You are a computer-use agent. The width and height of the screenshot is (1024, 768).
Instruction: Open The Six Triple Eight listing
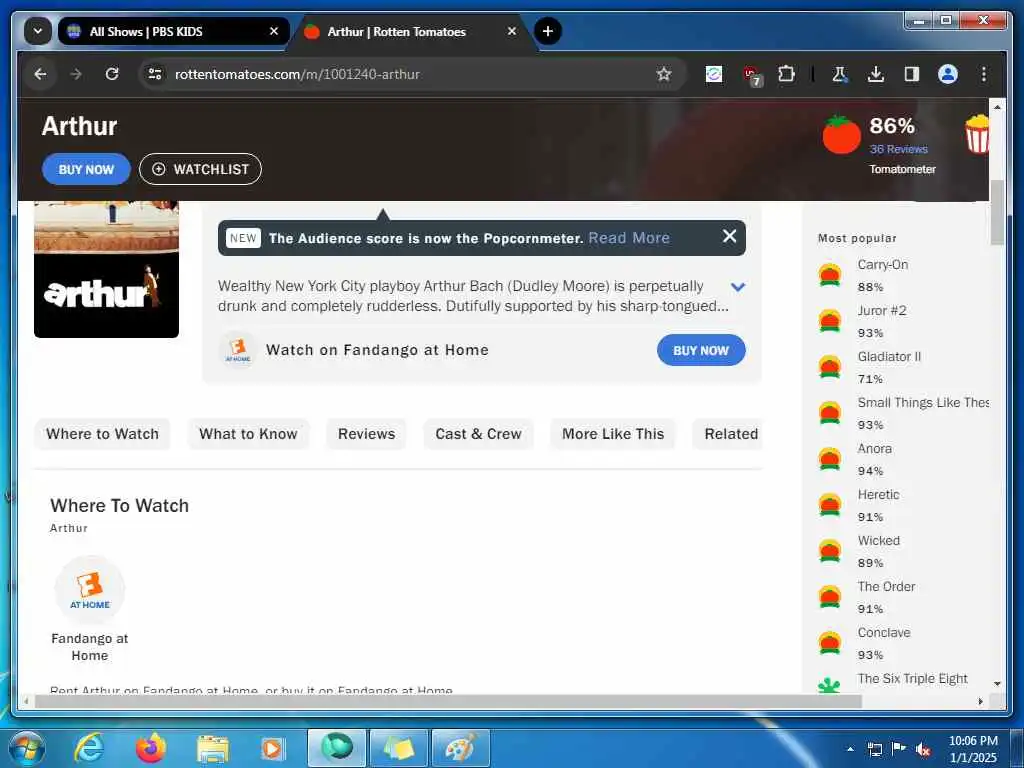pyautogui.click(x=912, y=679)
